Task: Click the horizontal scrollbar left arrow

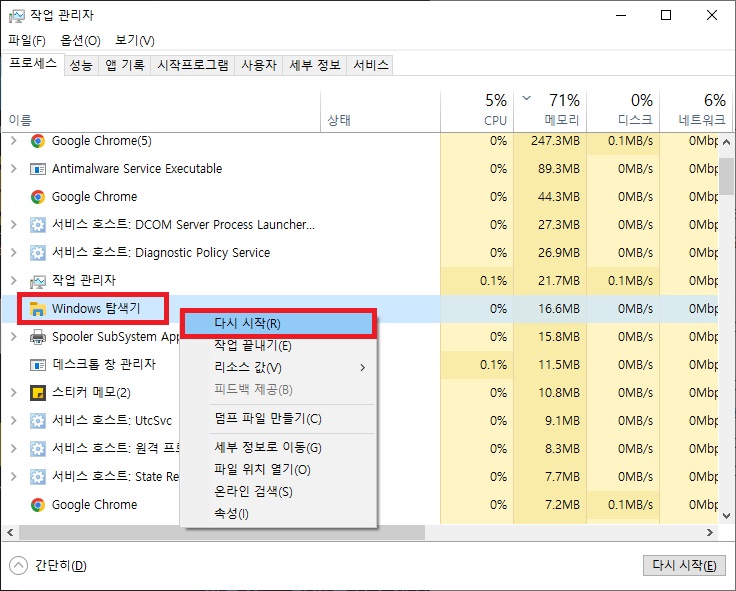Action: point(10,532)
